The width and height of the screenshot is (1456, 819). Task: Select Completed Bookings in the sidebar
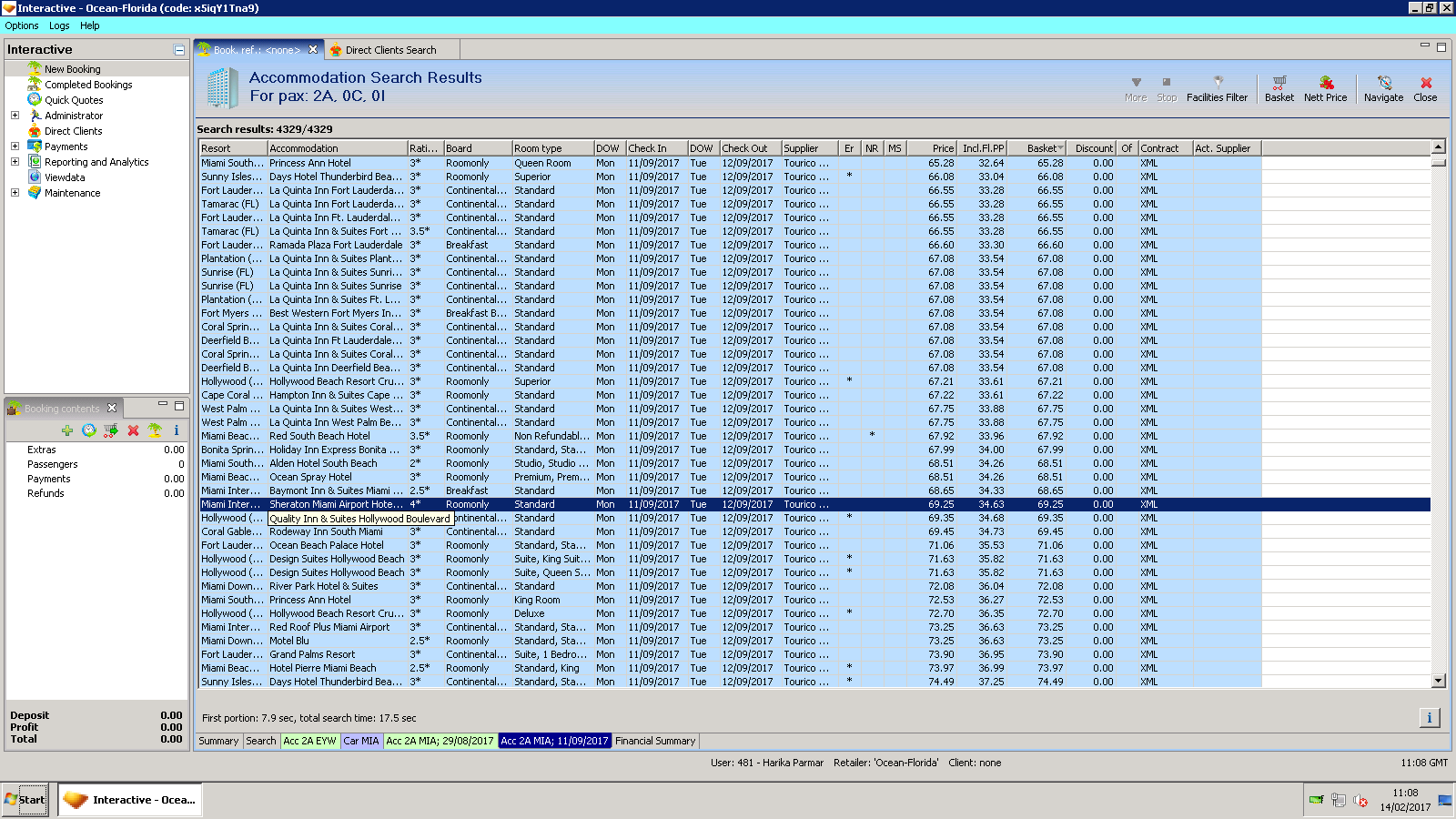click(88, 85)
